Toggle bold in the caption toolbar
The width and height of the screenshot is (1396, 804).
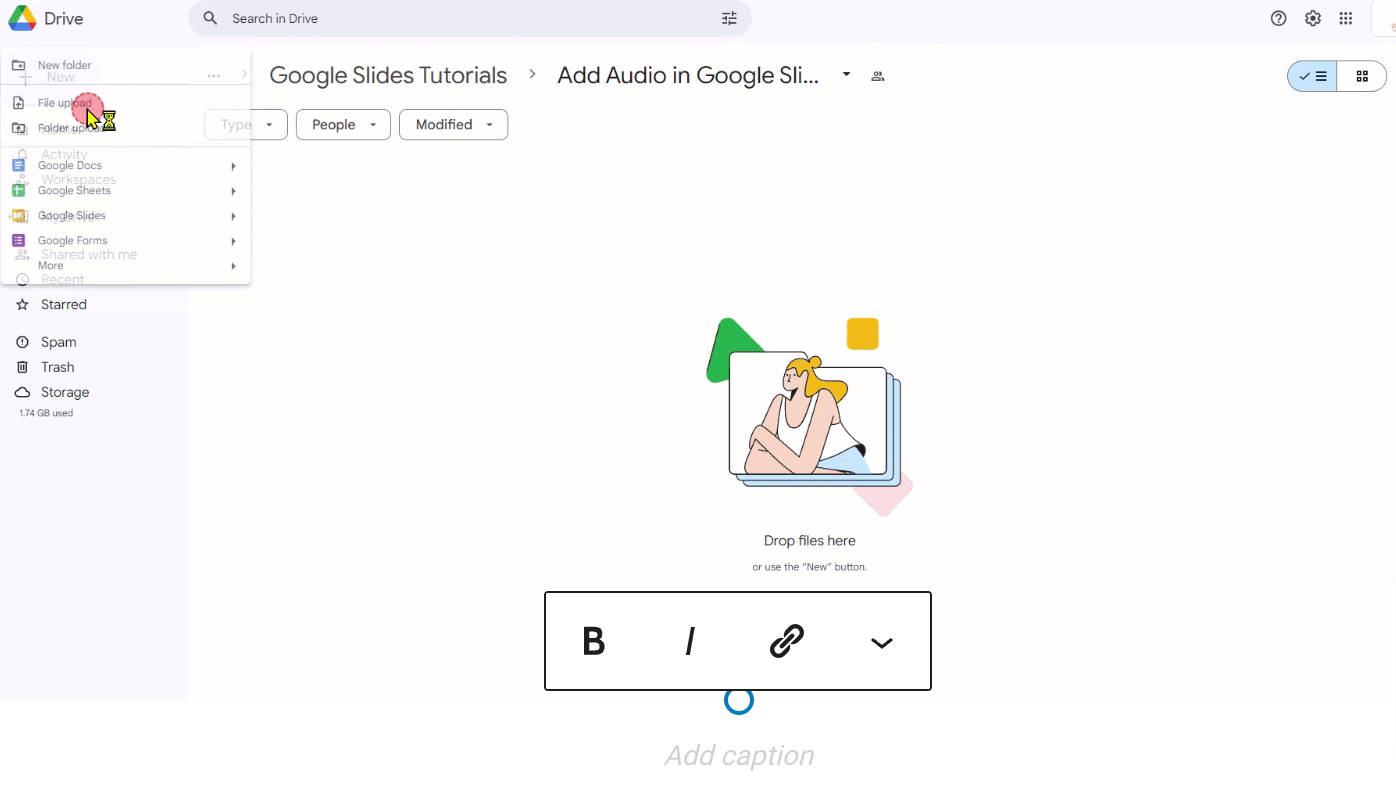click(x=593, y=641)
